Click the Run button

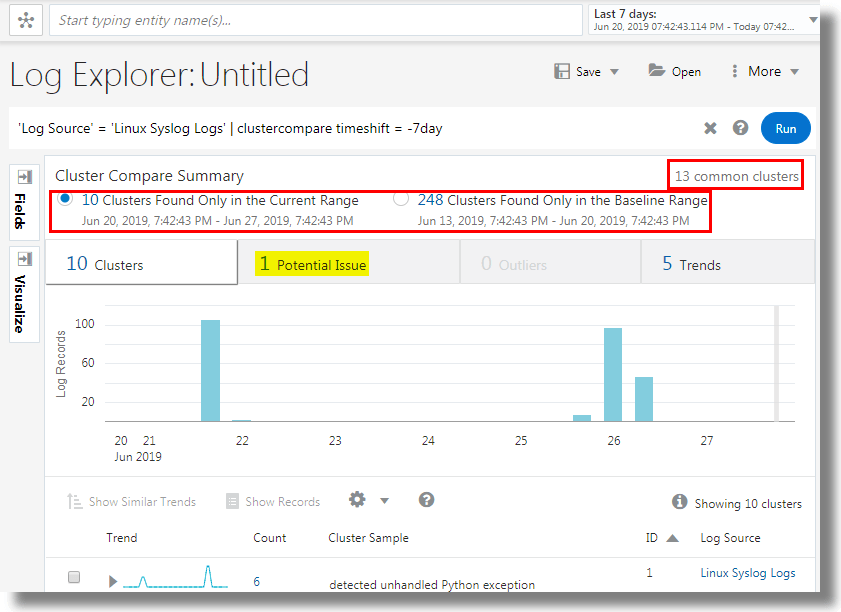click(x=786, y=128)
